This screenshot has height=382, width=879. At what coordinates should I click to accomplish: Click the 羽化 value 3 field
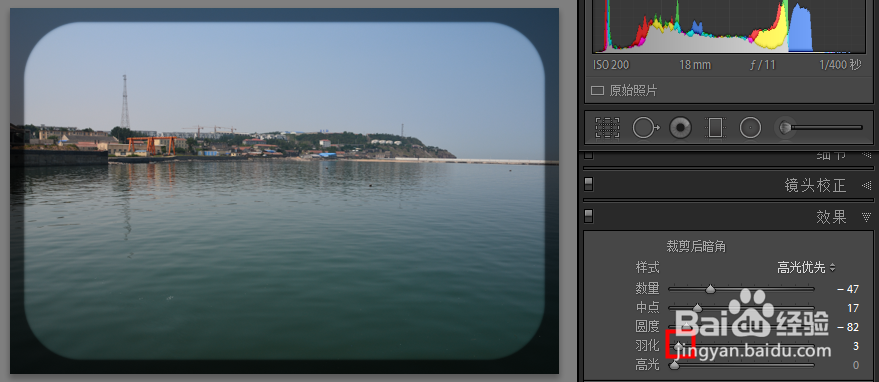pyautogui.click(x=856, y=346)
